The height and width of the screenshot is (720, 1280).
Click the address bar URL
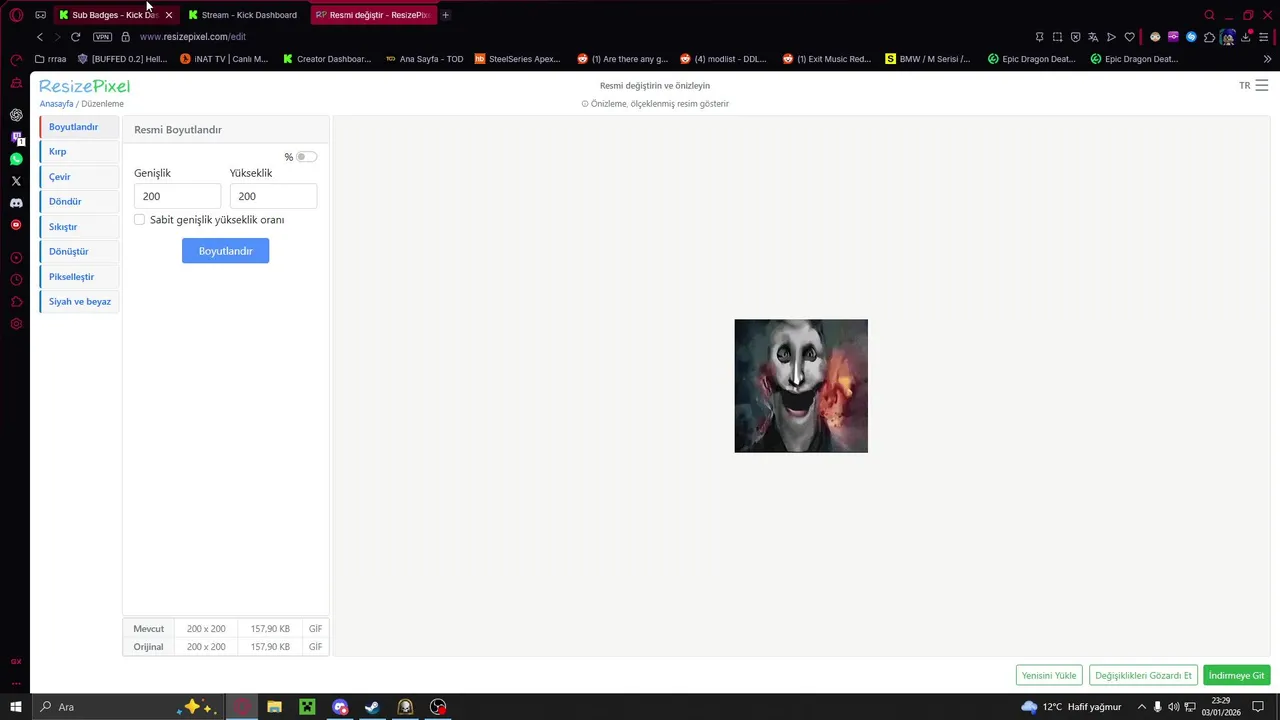[x=193, y=37]
